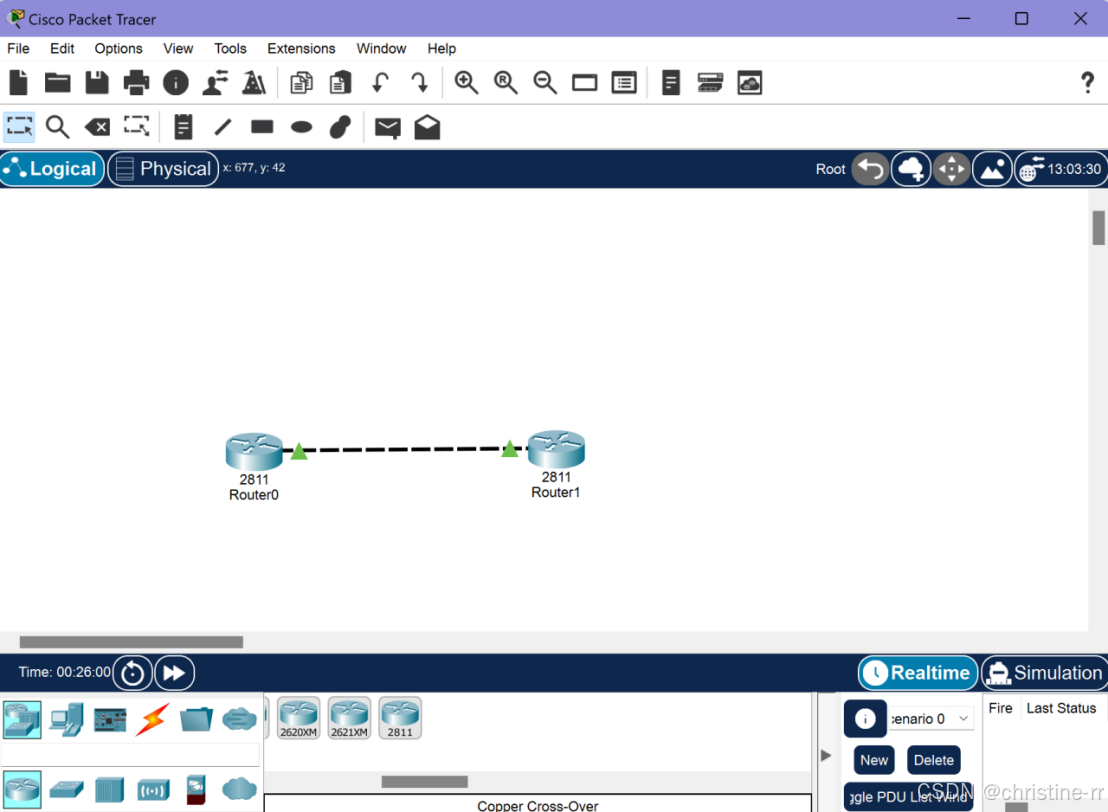This screenshot has height=812, width=1108.
Task: Select the Draw Line tool
Action: (223, 127)
